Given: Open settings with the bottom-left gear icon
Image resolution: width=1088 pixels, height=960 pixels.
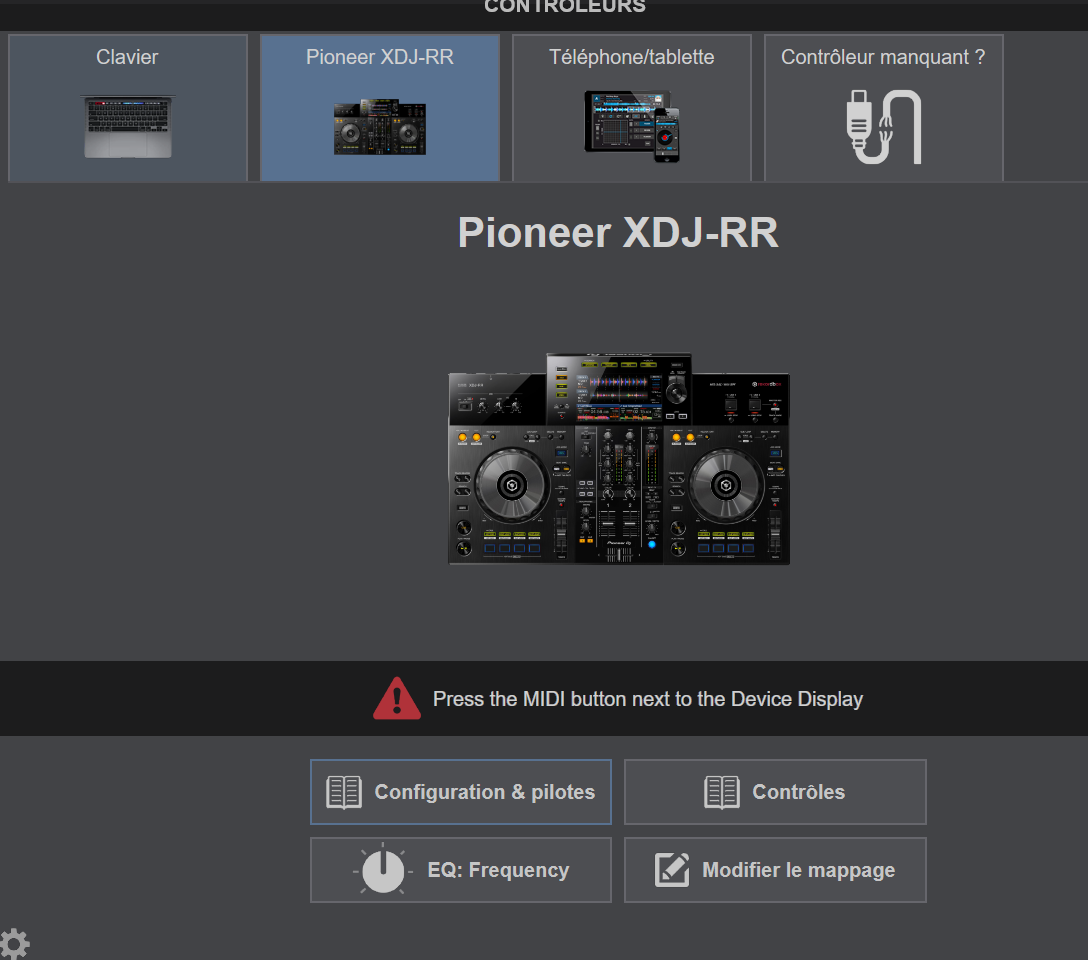Looking at the screenshot, I should pos(14,943).
